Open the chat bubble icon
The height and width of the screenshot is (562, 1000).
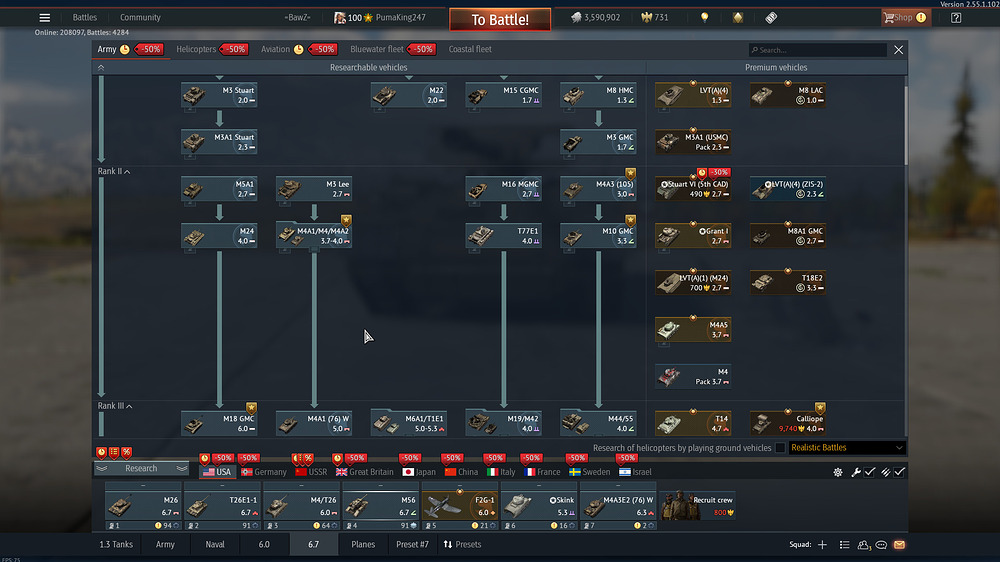pyautogui.click(x=881, y=545)
